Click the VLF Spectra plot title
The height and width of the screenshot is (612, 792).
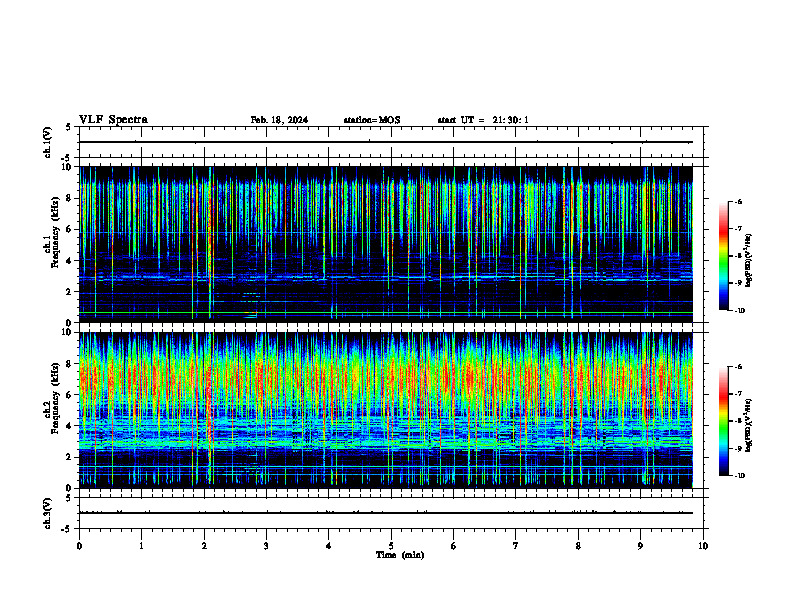point(113,120)
